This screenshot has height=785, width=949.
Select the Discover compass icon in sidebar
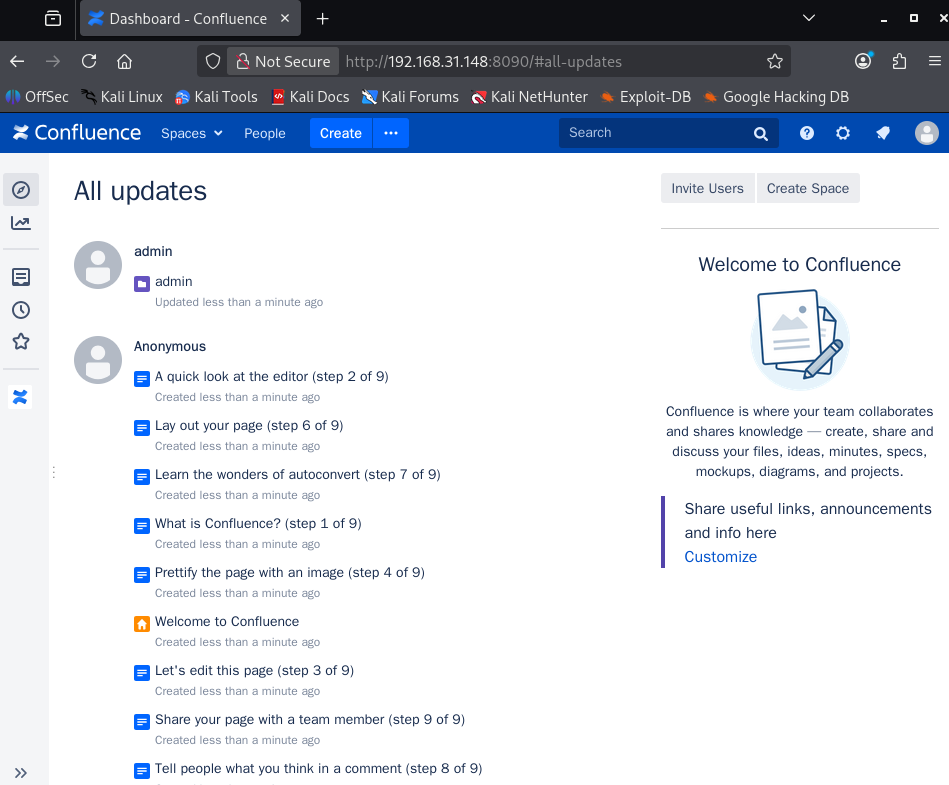point(20,189)
